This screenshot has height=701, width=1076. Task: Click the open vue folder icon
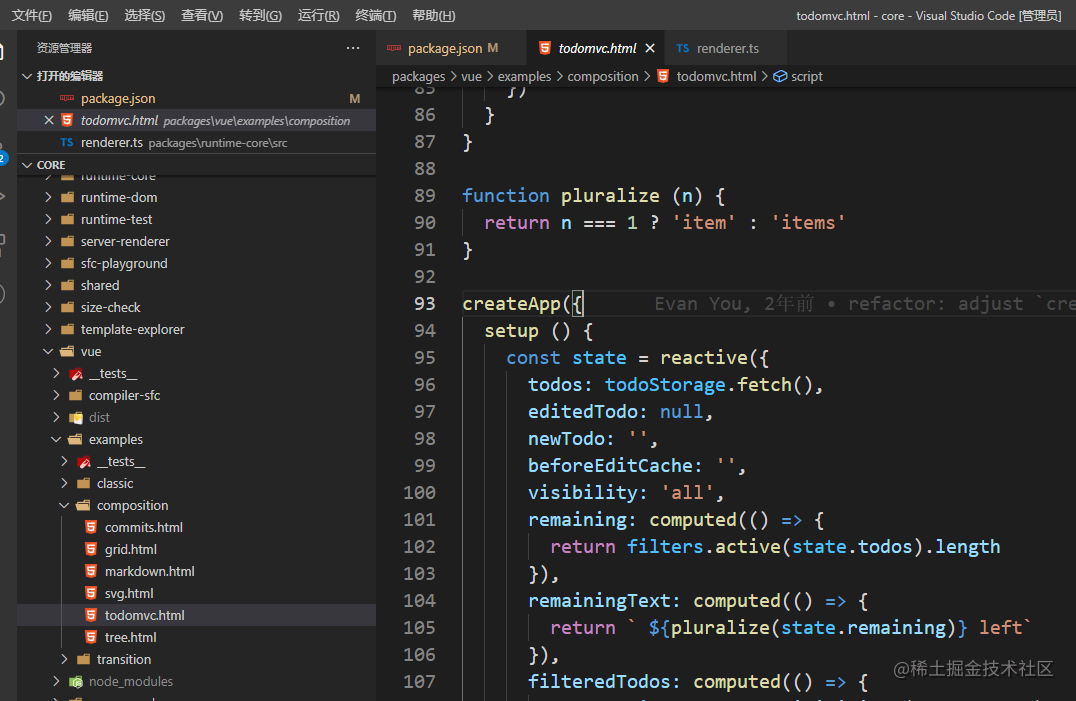(x=67, y=351)
